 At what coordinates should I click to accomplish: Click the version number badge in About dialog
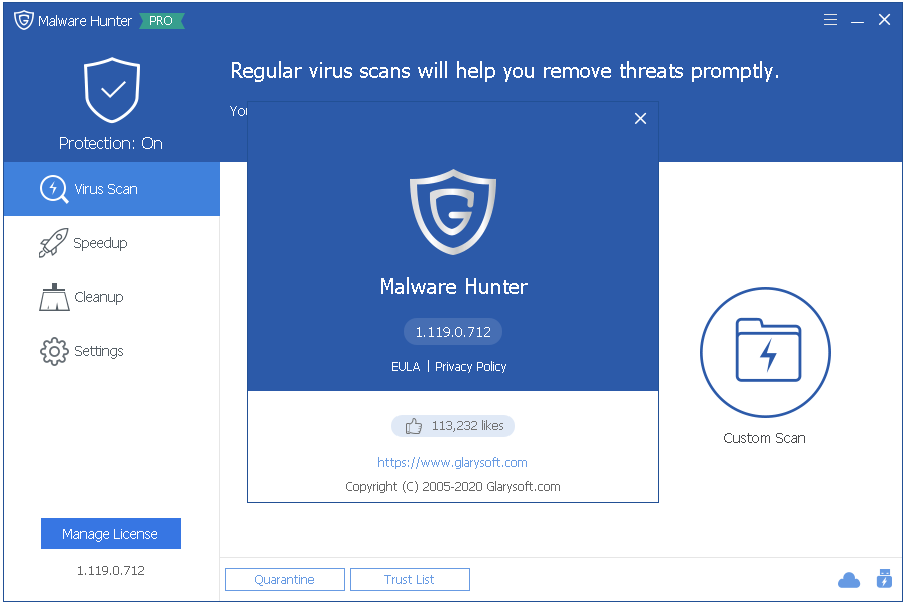(453, 332)
